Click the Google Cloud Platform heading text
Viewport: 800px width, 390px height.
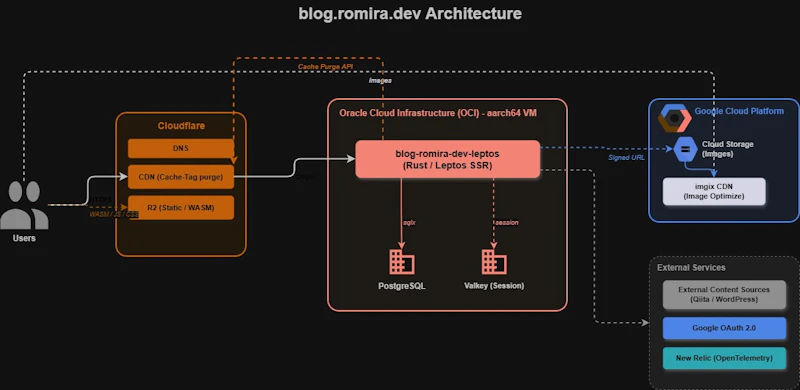739,111
